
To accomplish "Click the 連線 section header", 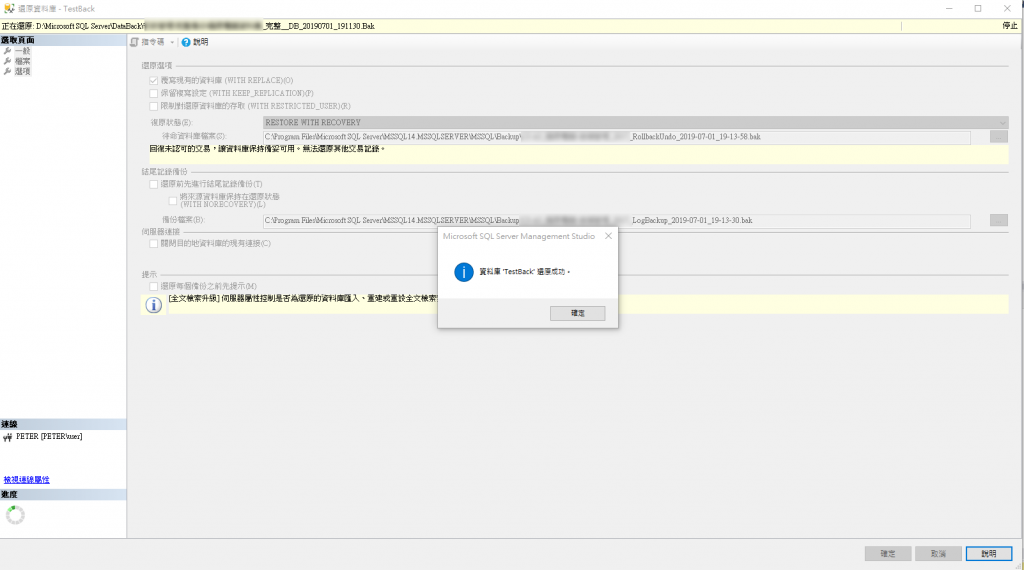I will click(x=63, y=424).
